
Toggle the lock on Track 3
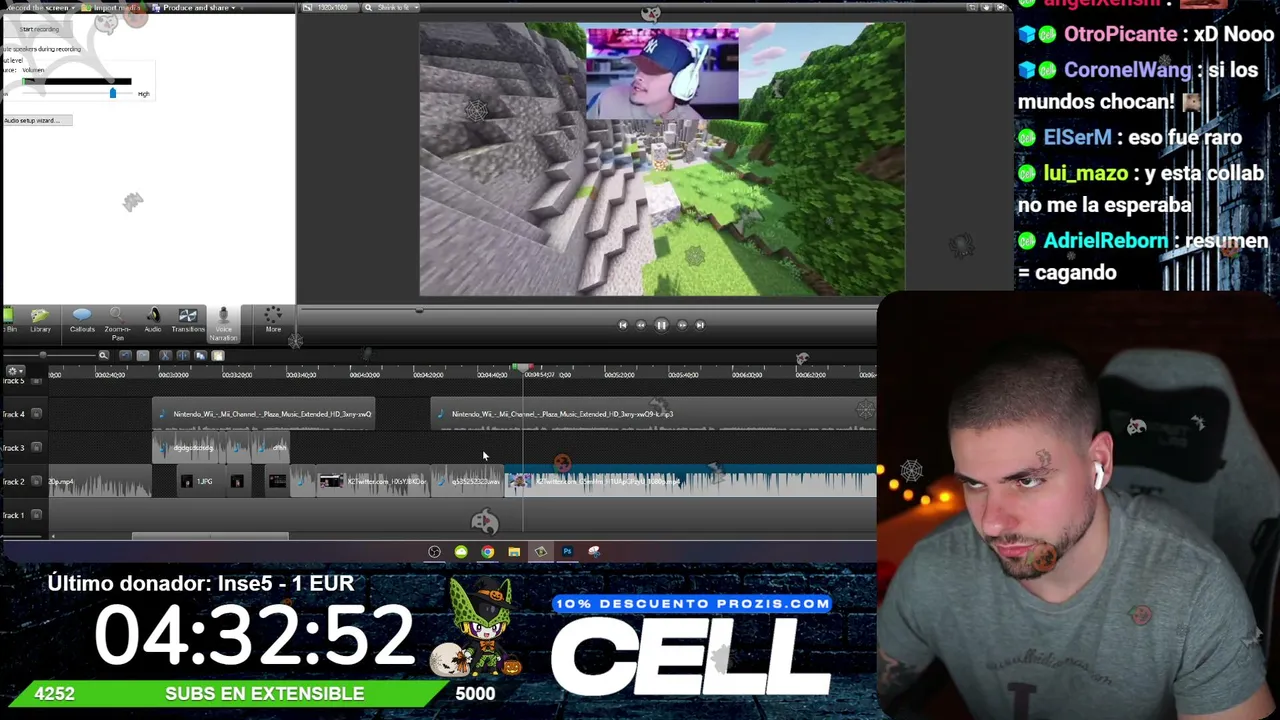[x=37, y=448]
